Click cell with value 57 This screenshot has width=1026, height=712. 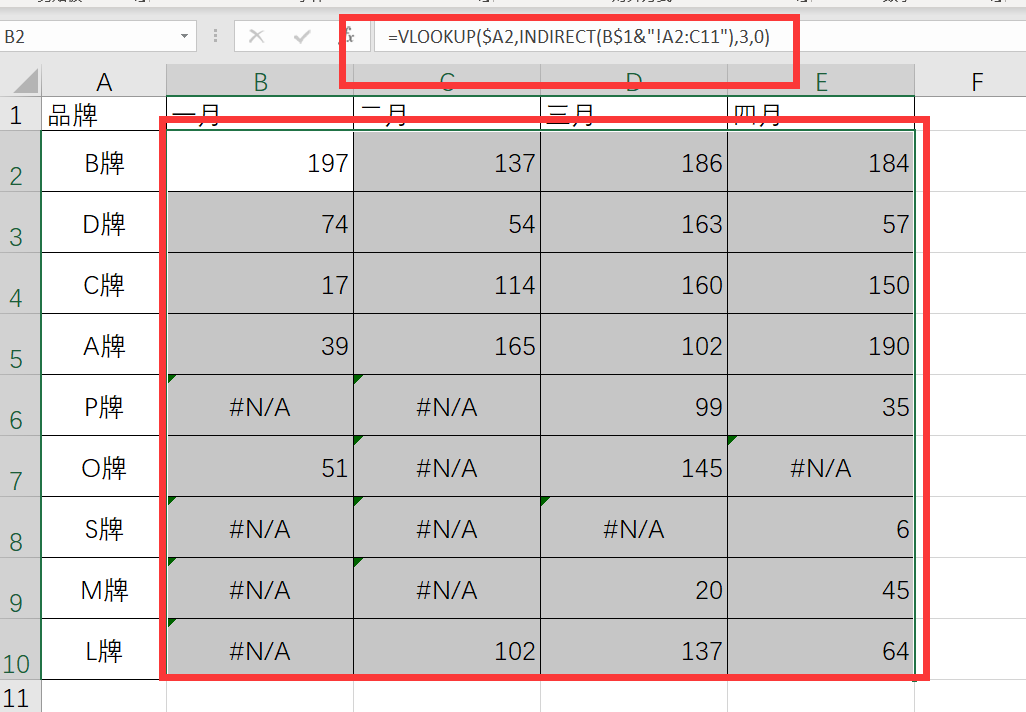point(821,222)
